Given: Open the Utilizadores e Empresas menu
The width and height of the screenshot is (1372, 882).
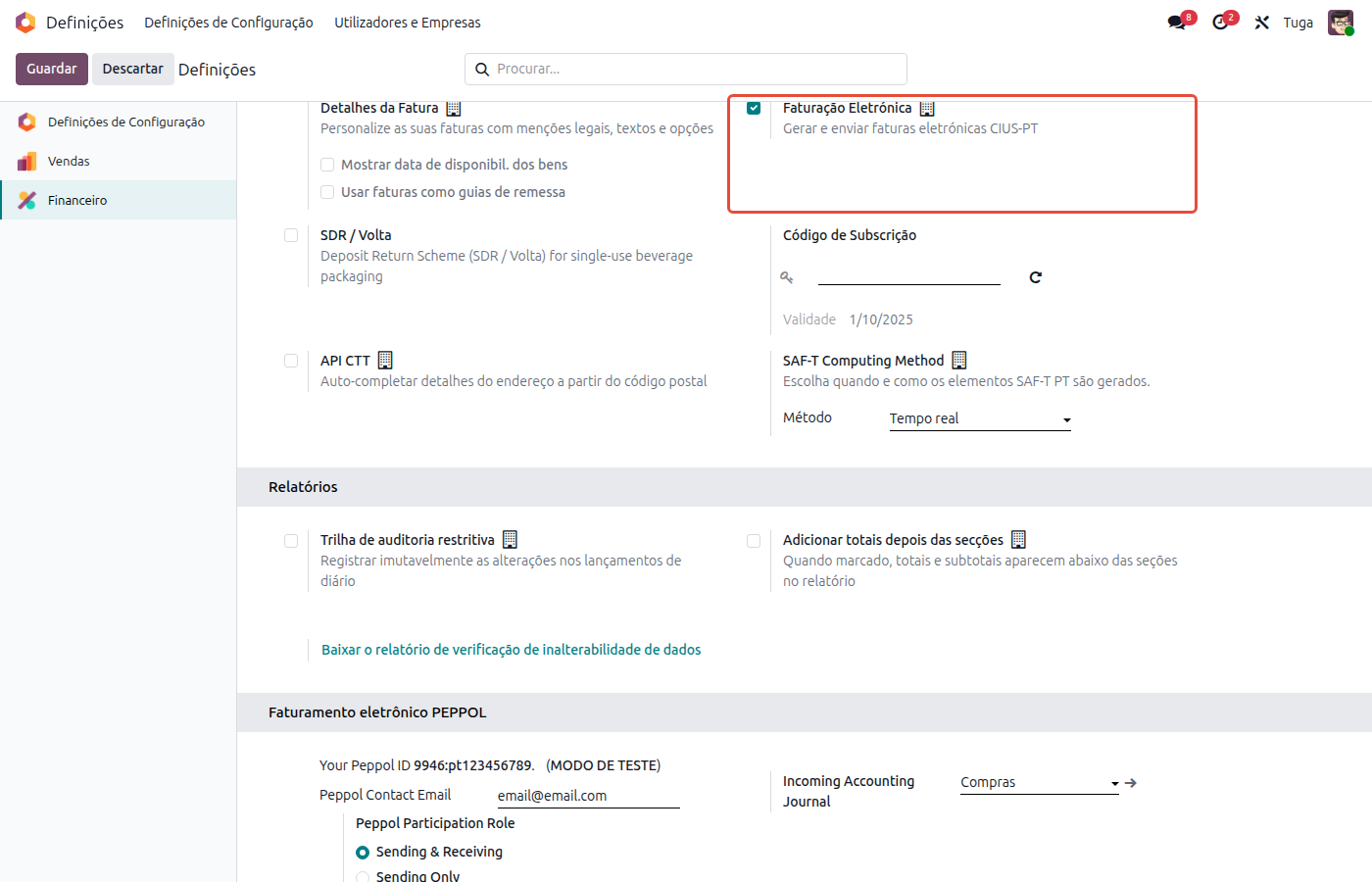Looking at the screenshot, I should click(x=408, y=23).
